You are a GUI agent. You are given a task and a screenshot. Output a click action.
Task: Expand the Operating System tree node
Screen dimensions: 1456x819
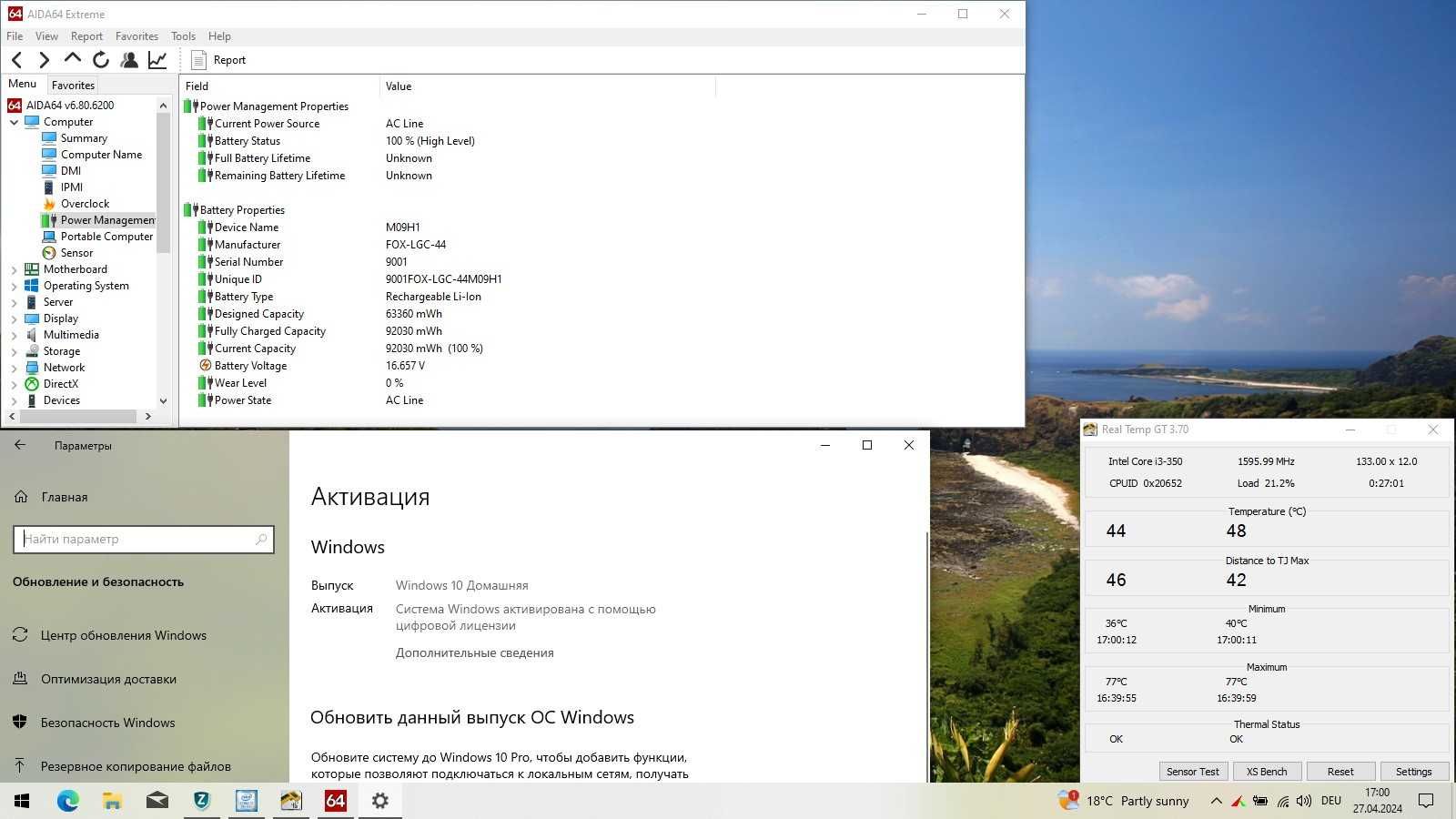coord(14,286)
